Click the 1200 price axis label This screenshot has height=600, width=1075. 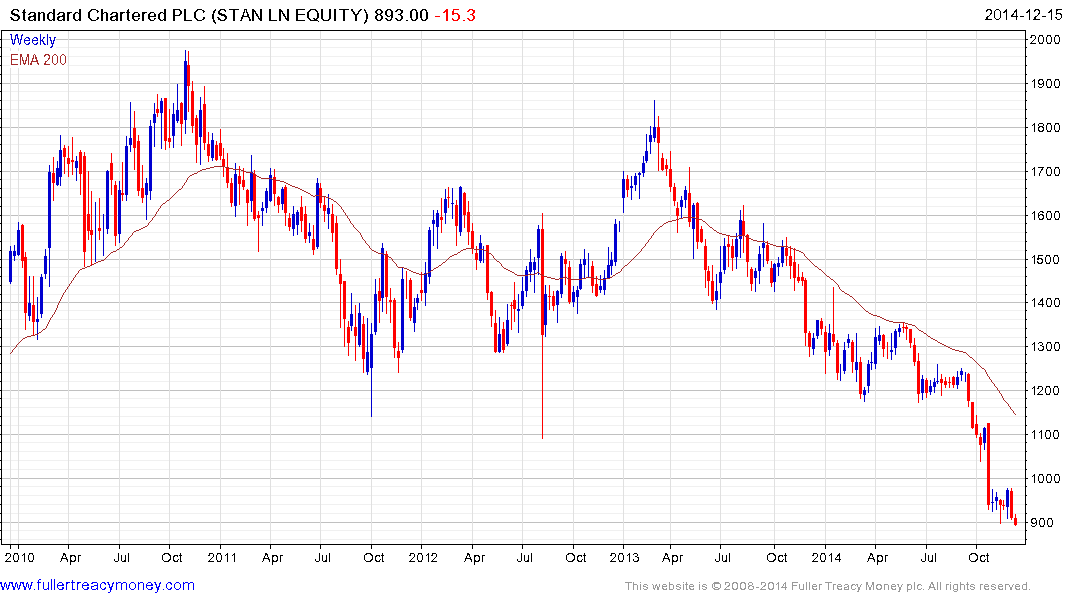[x=1046, y=390]
